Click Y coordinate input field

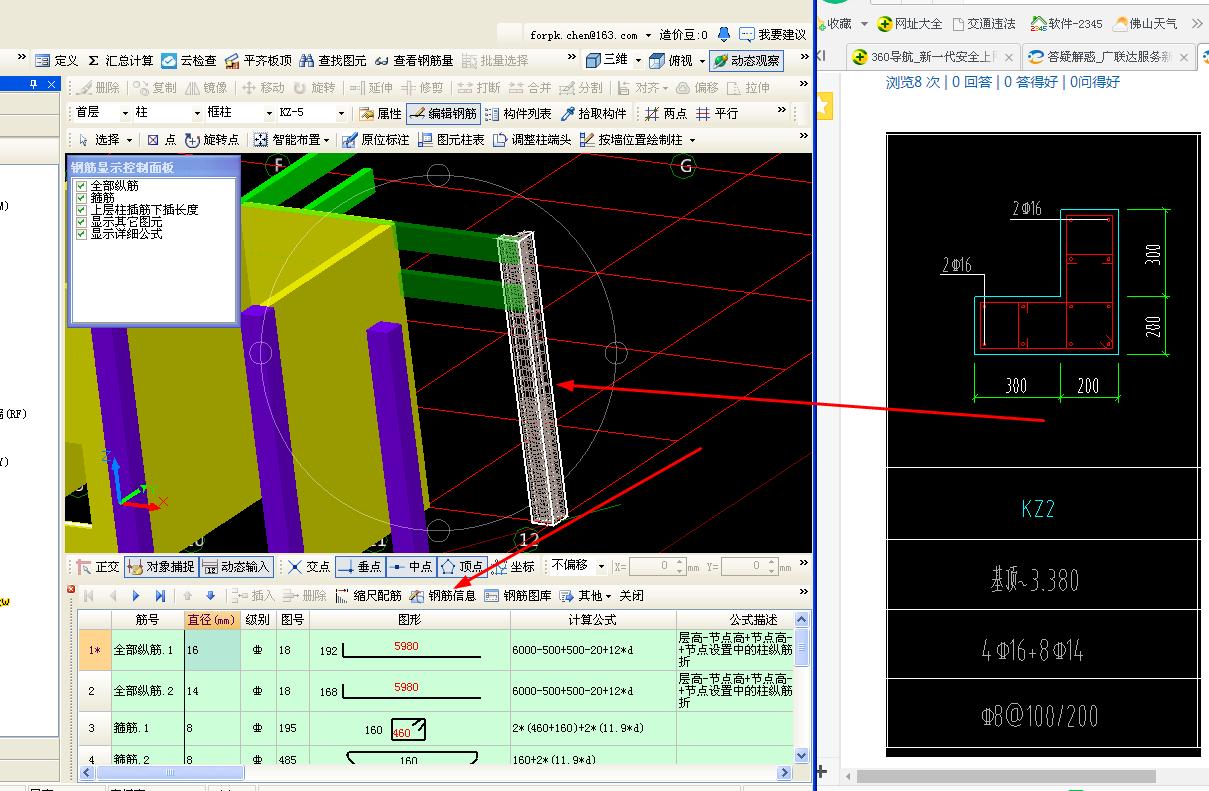[x=750, y=567]
